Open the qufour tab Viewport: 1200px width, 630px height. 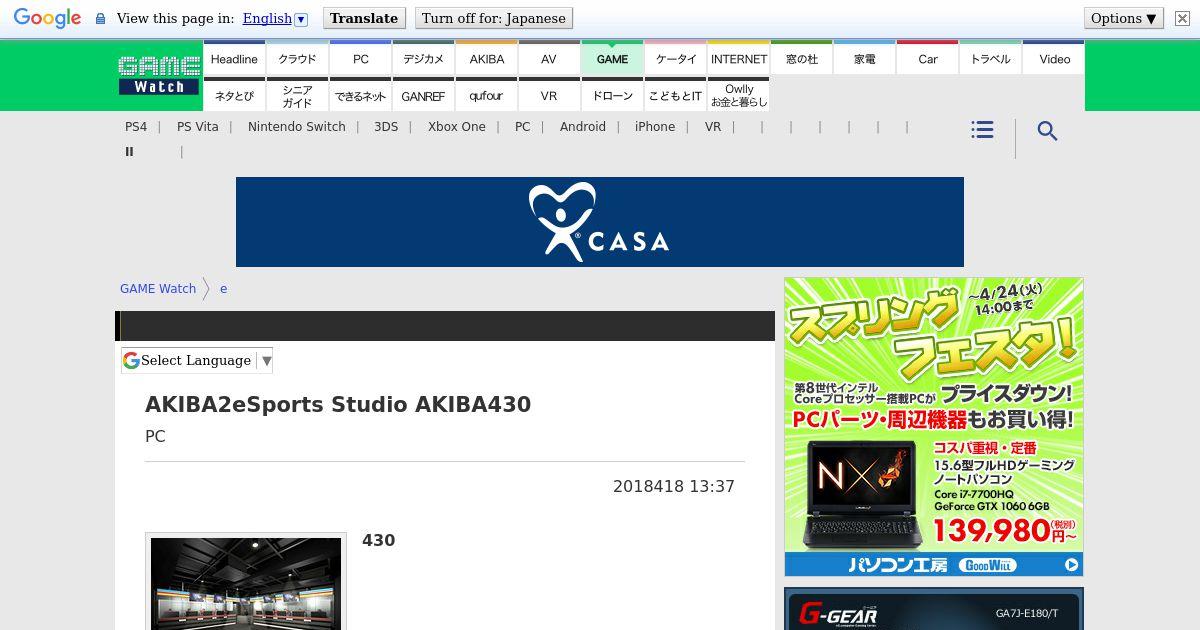click(486, 96)
